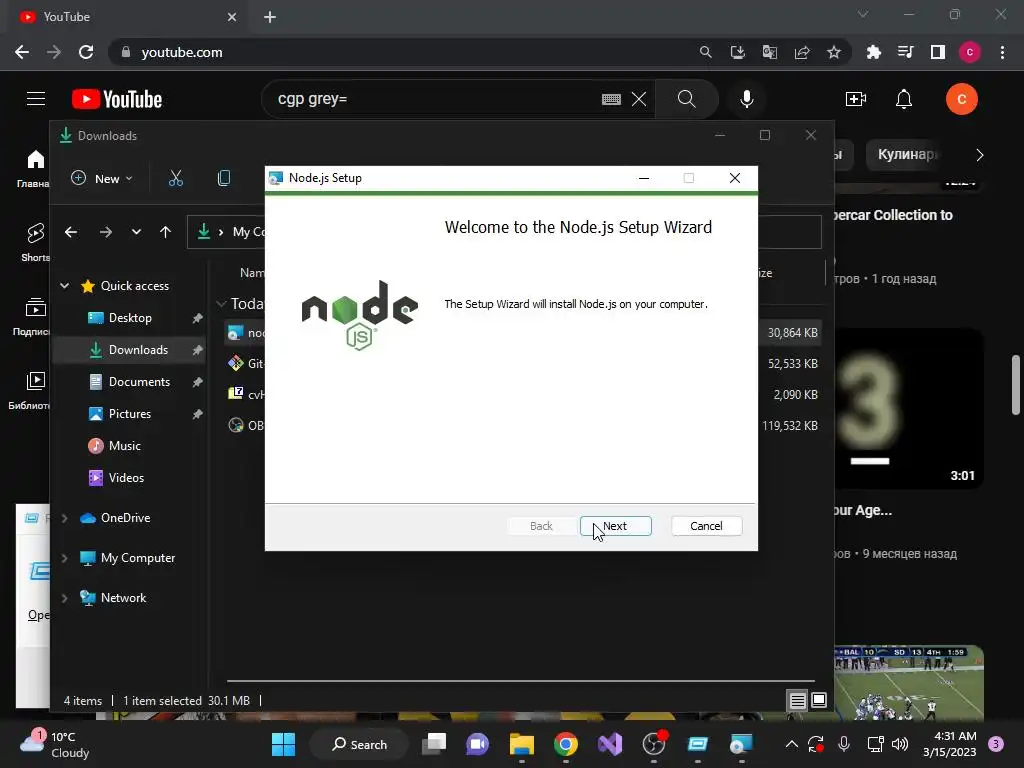The width and height of the screenshot is (1024, 768).
Task: Open Chrome extensions puzzle icon
Action: tap(873, 52)
